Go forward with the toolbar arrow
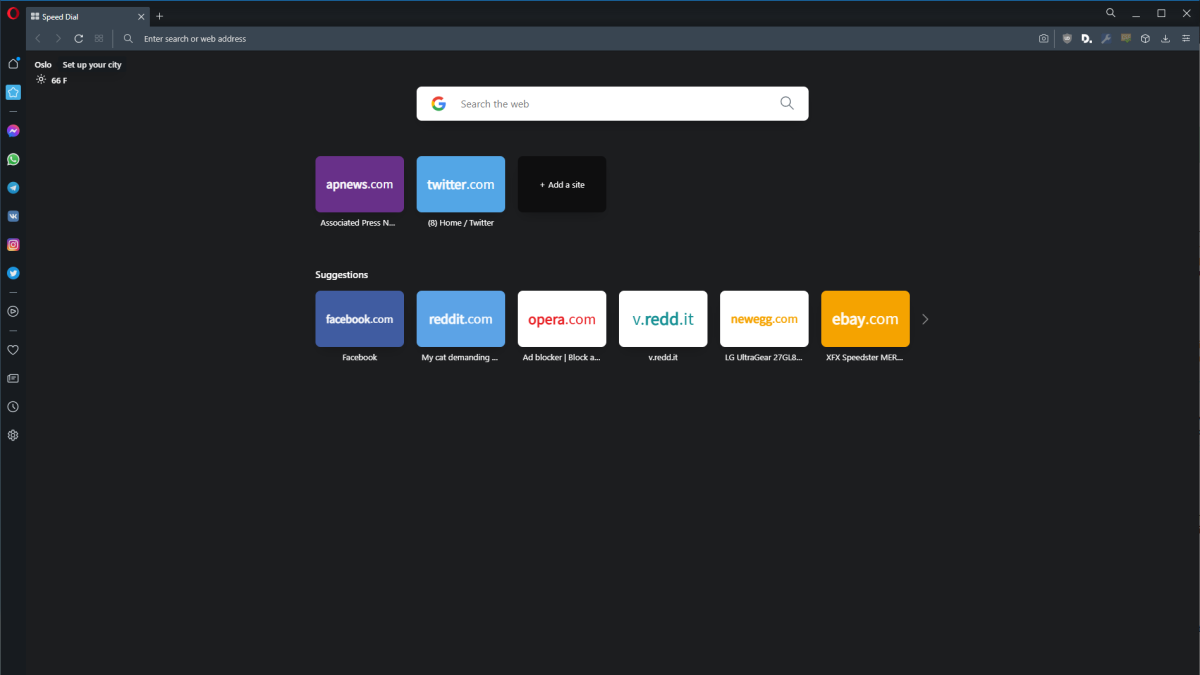This screenshot has height=675, width=1200. [58, 38]
